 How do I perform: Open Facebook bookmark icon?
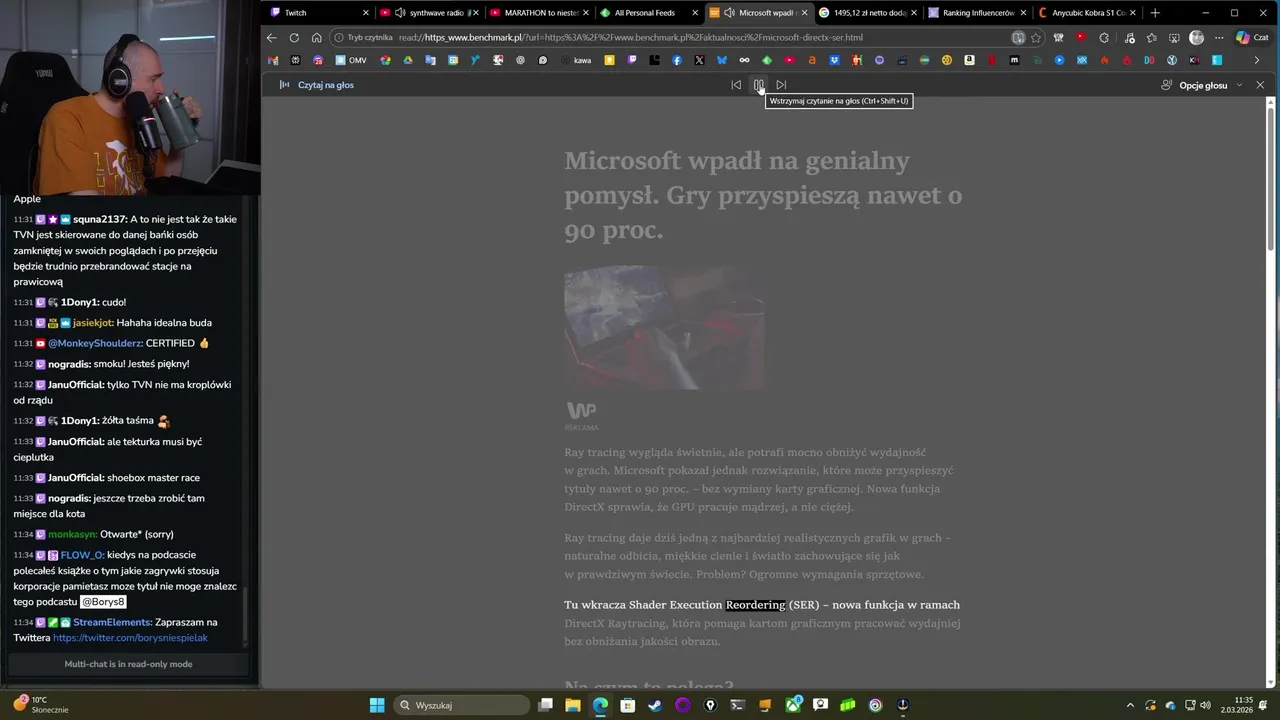[x=677, y=60]
